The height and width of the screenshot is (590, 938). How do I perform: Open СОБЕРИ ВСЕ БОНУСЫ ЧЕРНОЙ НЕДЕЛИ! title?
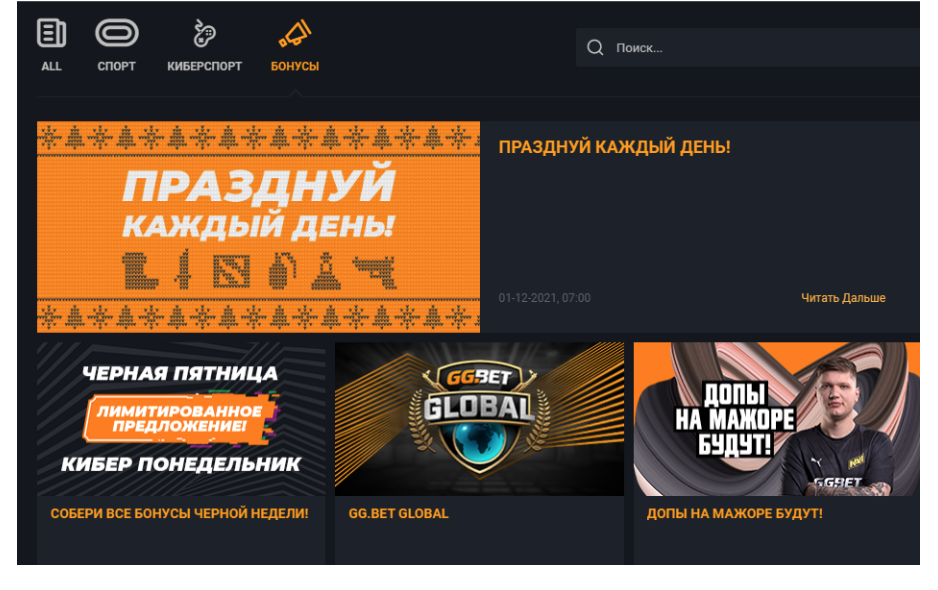click(179, 513)
